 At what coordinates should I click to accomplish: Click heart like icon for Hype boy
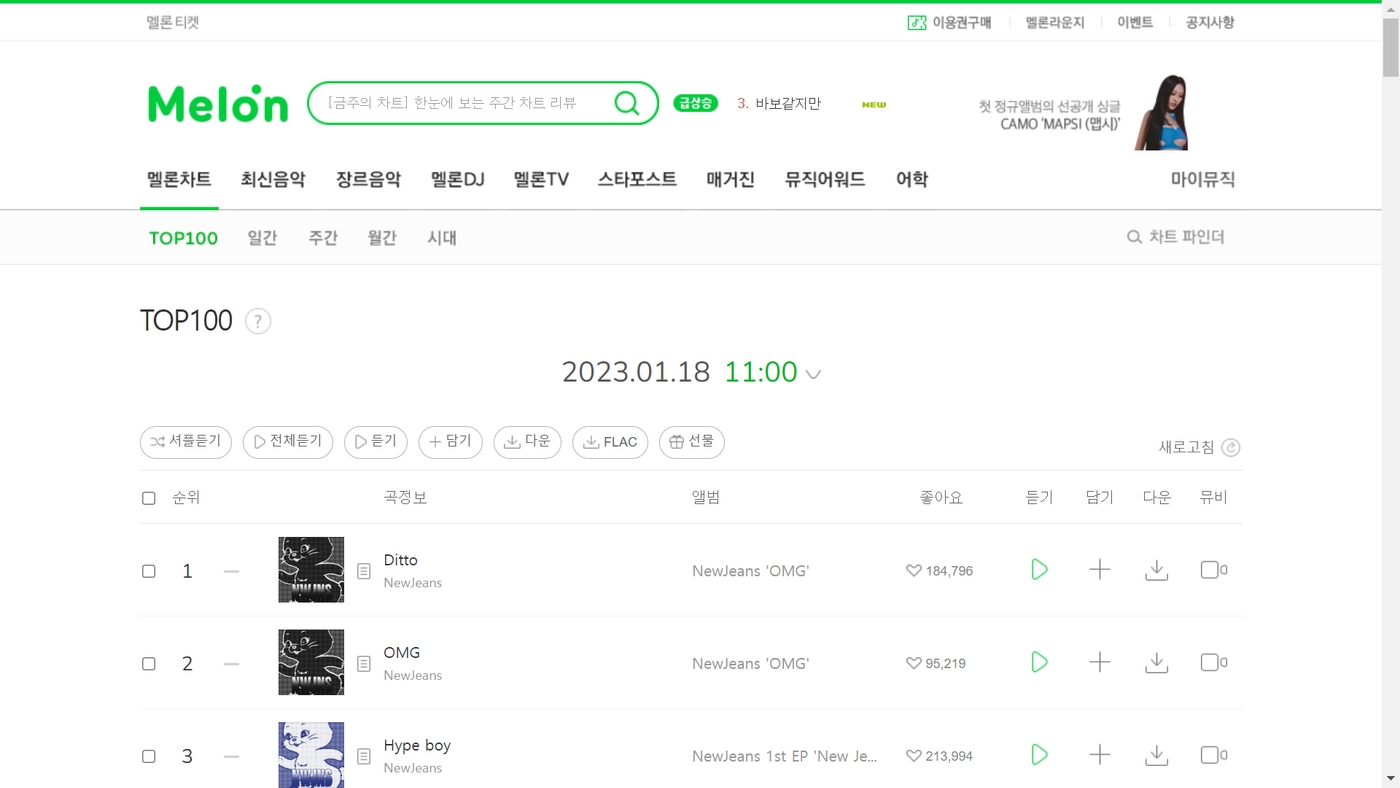[x=913, y=756]
